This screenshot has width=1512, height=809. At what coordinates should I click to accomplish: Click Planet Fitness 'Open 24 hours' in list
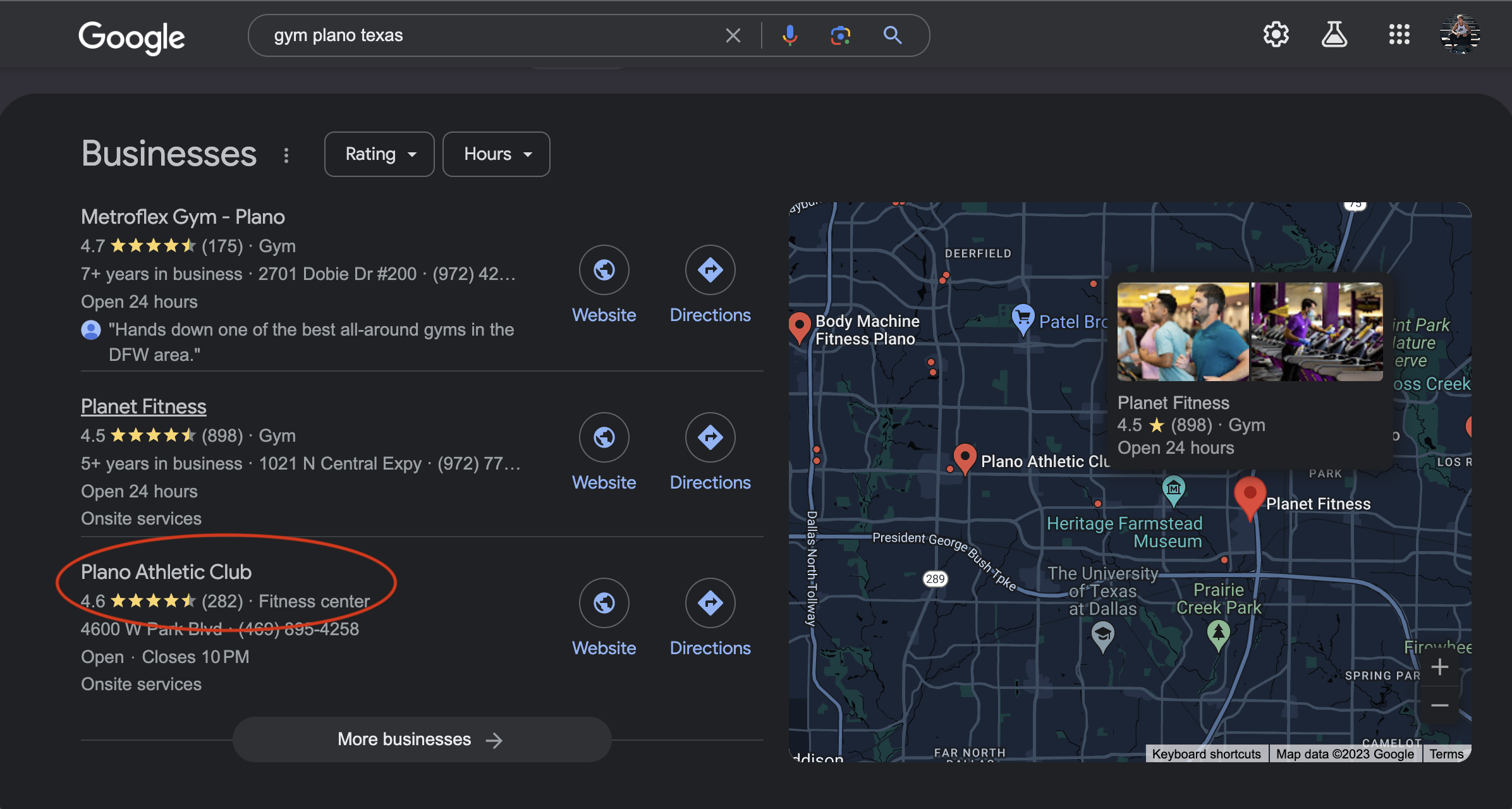139,491
